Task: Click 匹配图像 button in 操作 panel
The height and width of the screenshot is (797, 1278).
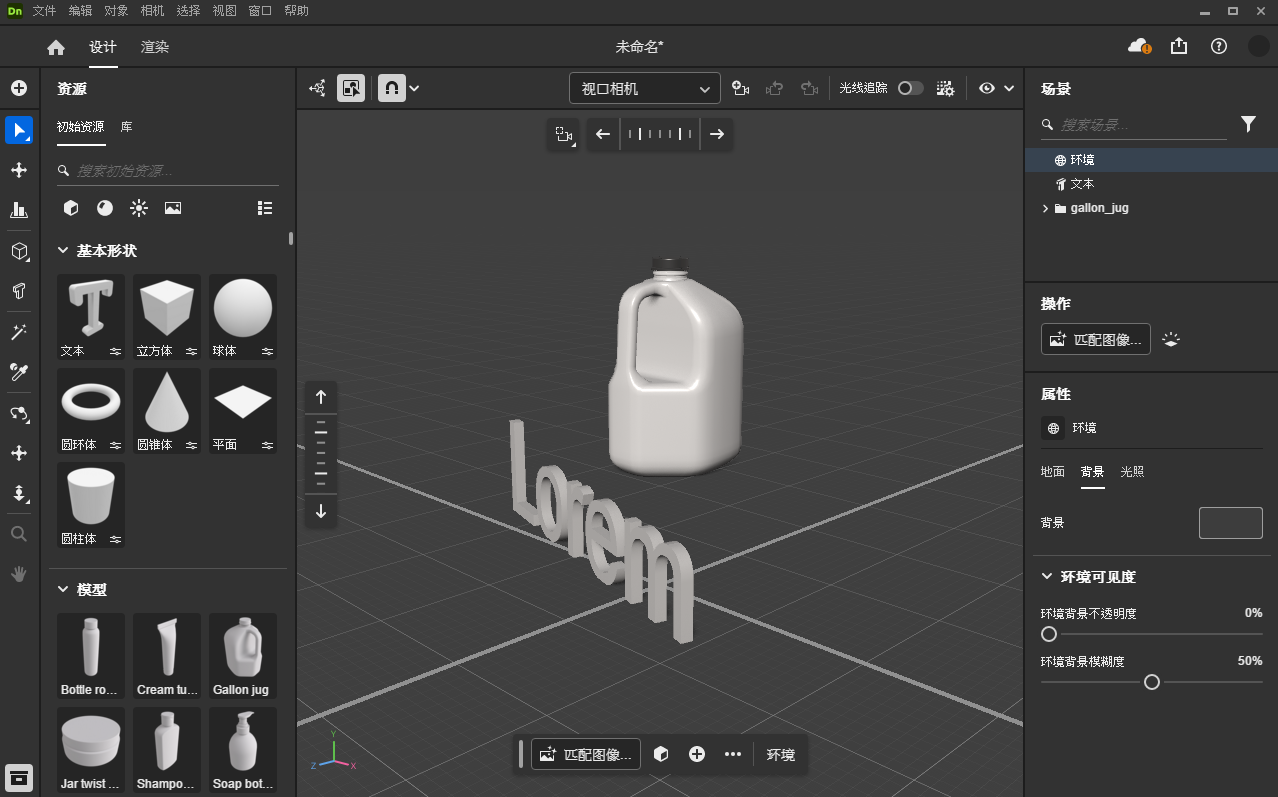Action: click(1095, 339)
